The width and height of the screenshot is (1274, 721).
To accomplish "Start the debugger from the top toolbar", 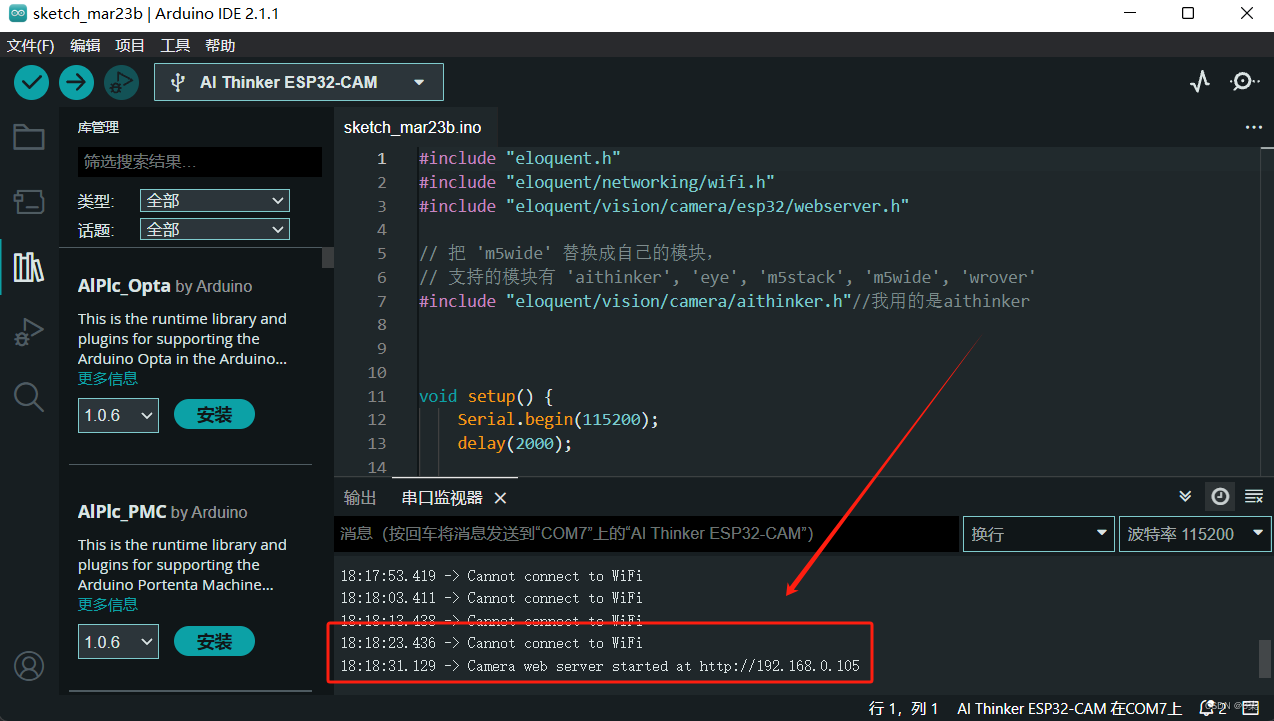I will 121,82.
